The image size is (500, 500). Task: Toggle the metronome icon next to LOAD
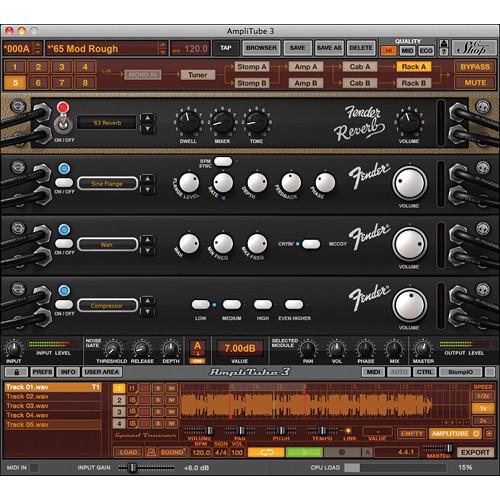coord(151,452)
